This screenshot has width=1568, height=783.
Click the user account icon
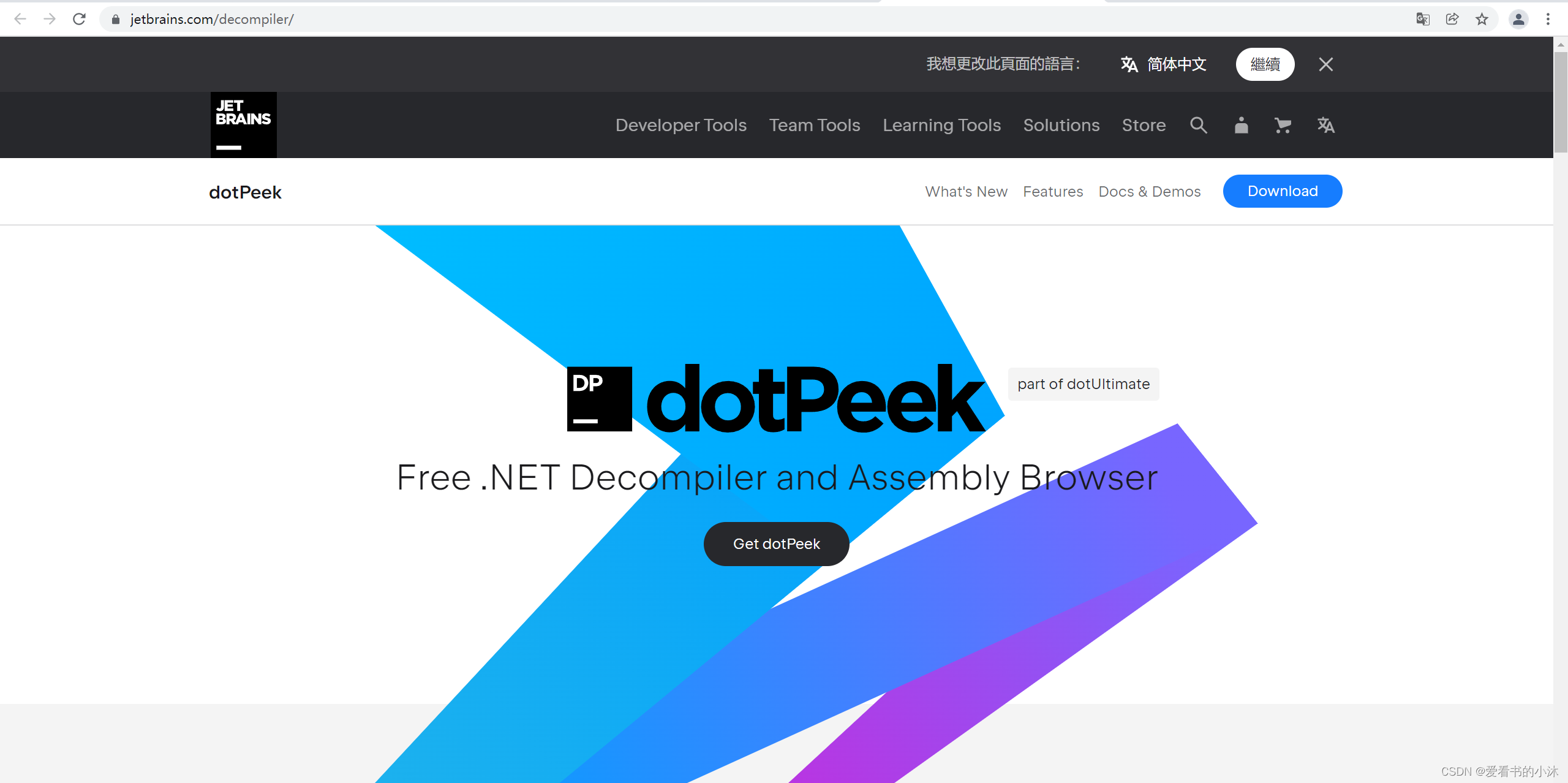tap(1242, 125)
